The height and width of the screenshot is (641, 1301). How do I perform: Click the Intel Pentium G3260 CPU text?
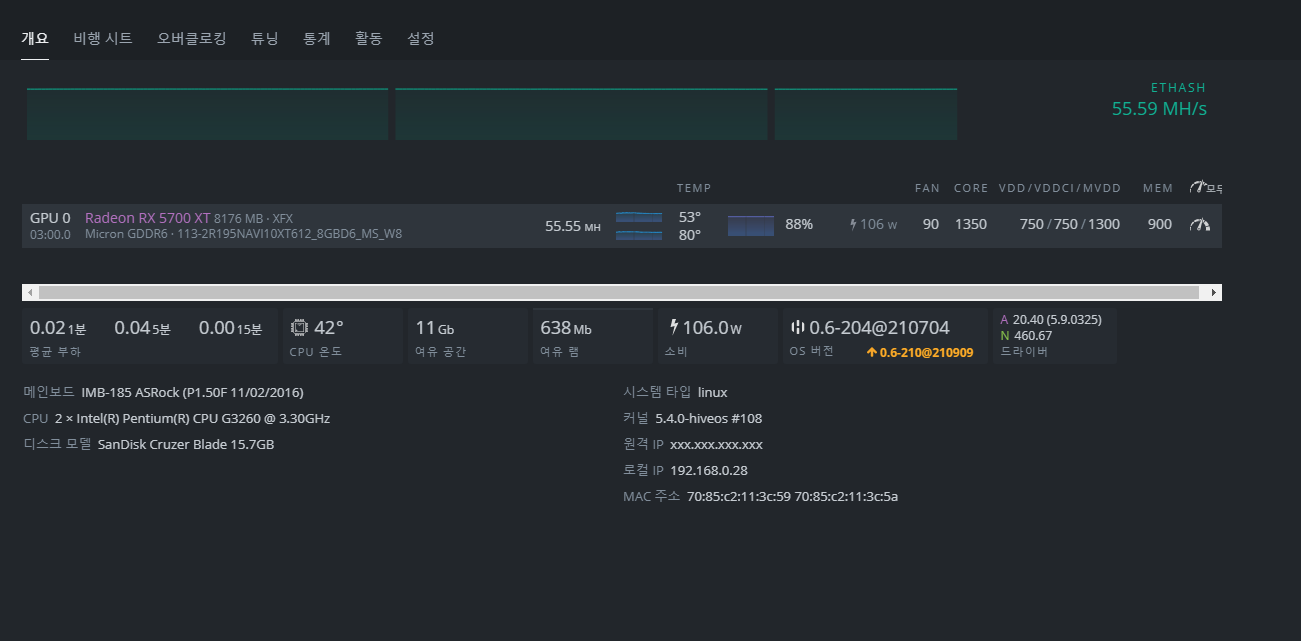192,418
